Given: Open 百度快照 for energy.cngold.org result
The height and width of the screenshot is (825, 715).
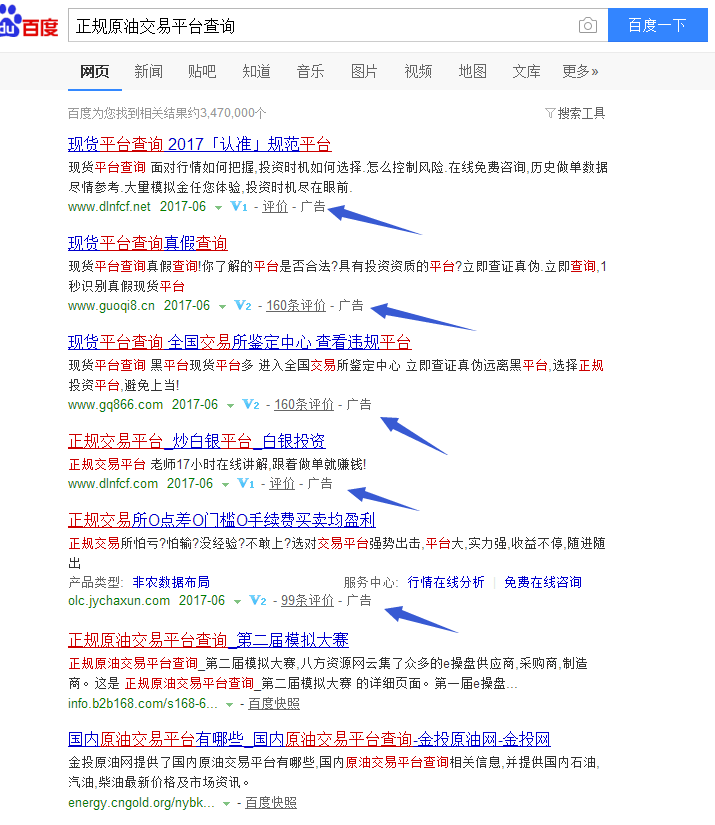Looking at the screenshot, I should coord(271,802).
